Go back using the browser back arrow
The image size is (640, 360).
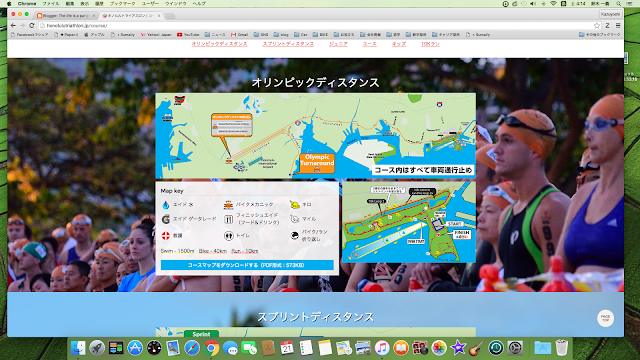(x=13, y=25)
